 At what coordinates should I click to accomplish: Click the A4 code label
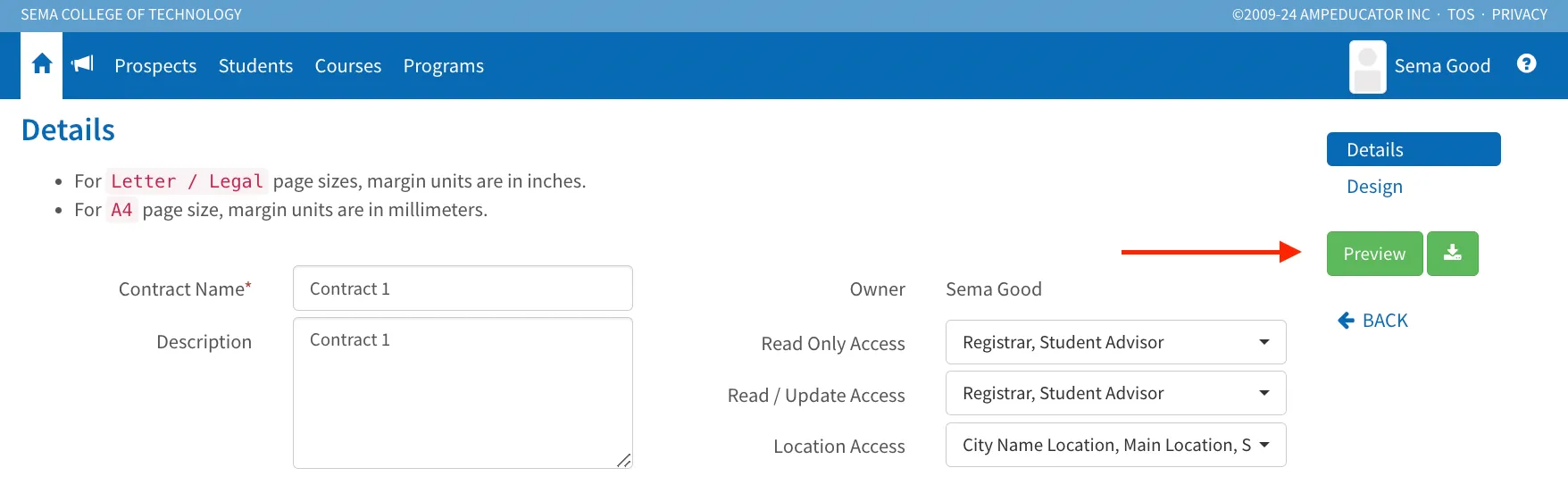point(121,210)
